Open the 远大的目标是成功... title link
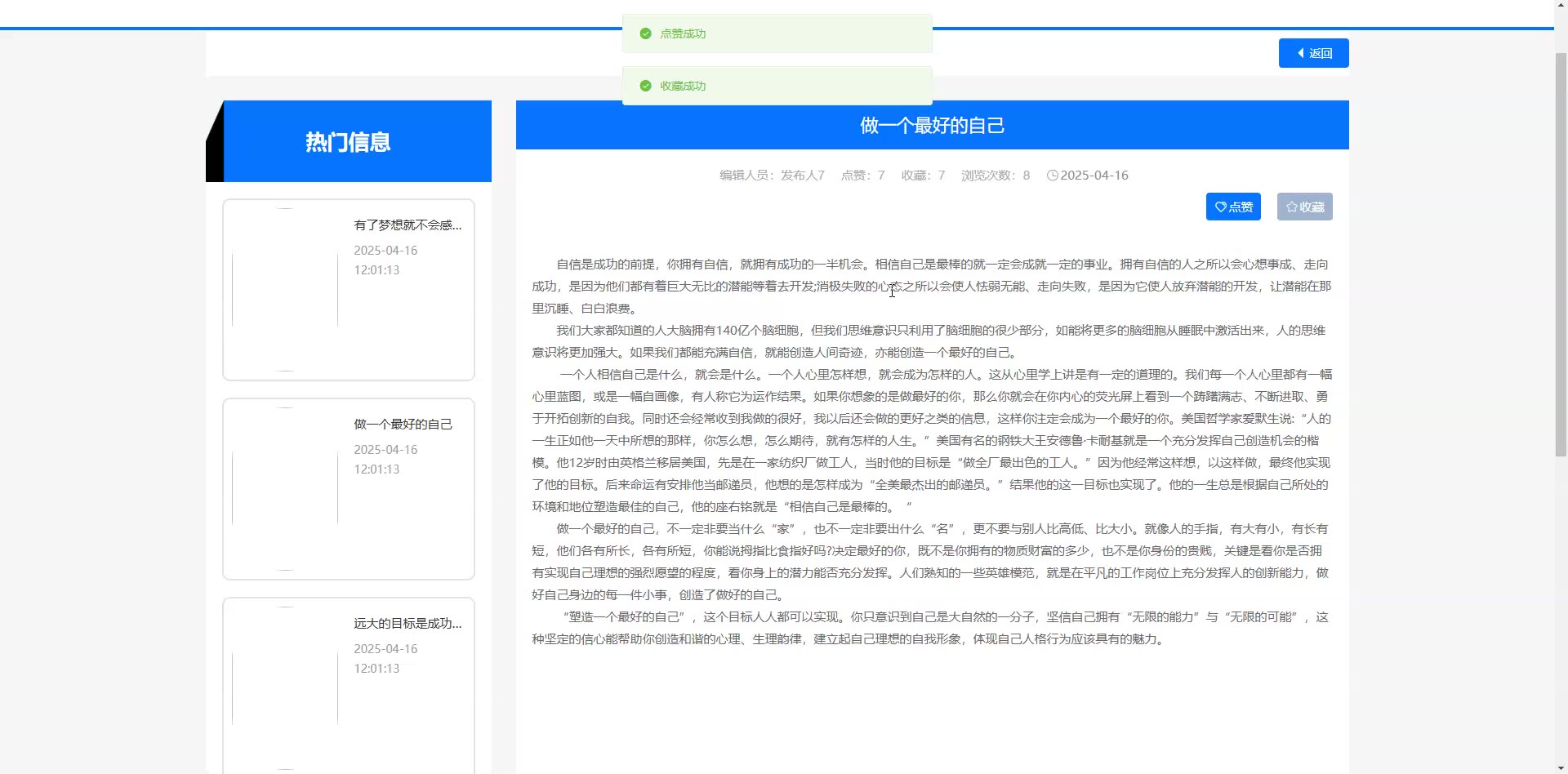 point(408,624)
